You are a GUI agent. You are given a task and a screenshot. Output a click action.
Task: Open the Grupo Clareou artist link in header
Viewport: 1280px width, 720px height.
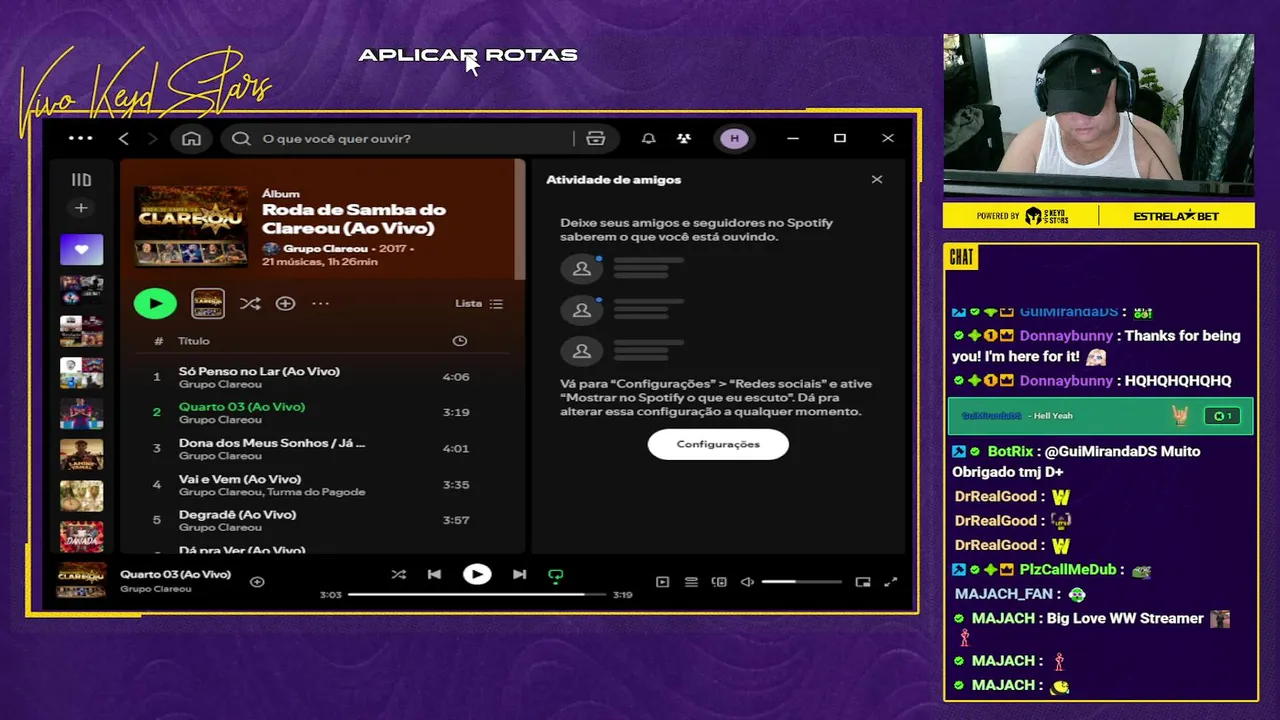(326, 248)
